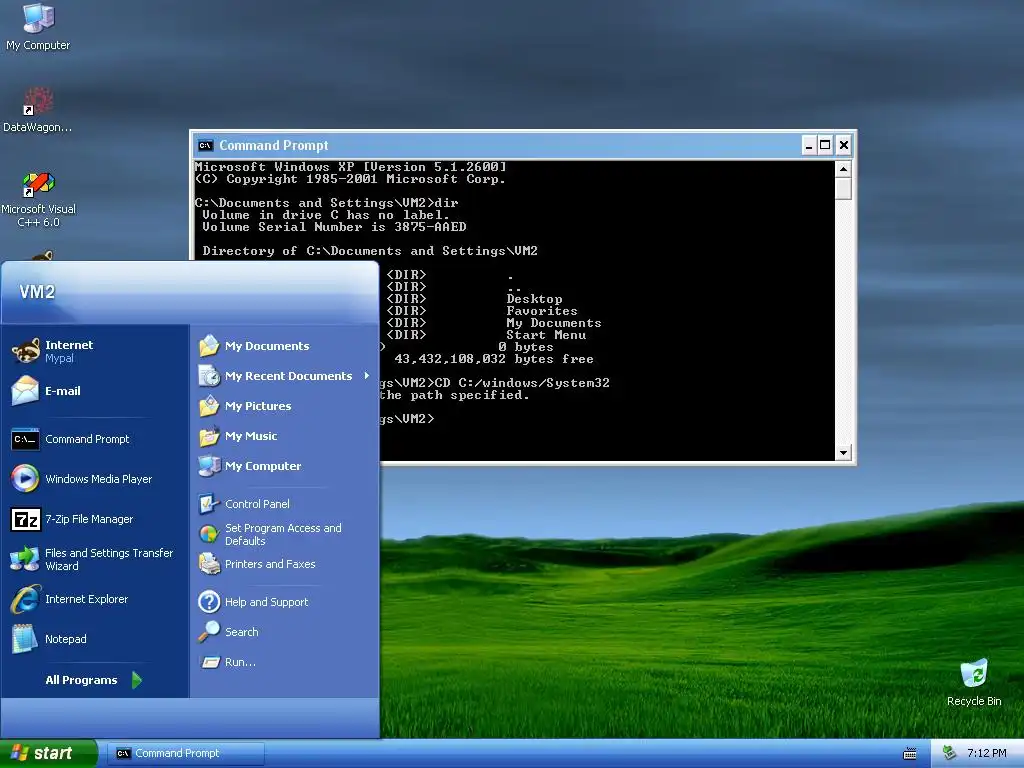Open My Music folder icon

(x=209, y=436)
